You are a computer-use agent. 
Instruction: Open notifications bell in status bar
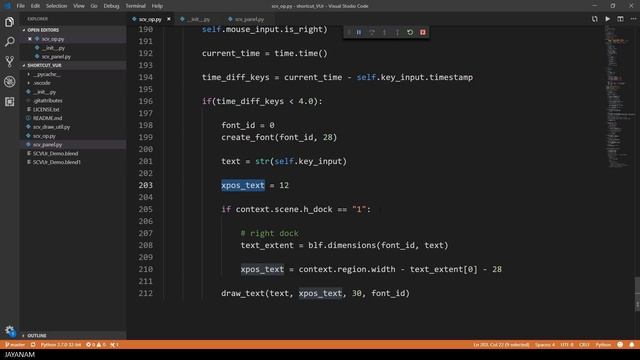click(632, 345)
